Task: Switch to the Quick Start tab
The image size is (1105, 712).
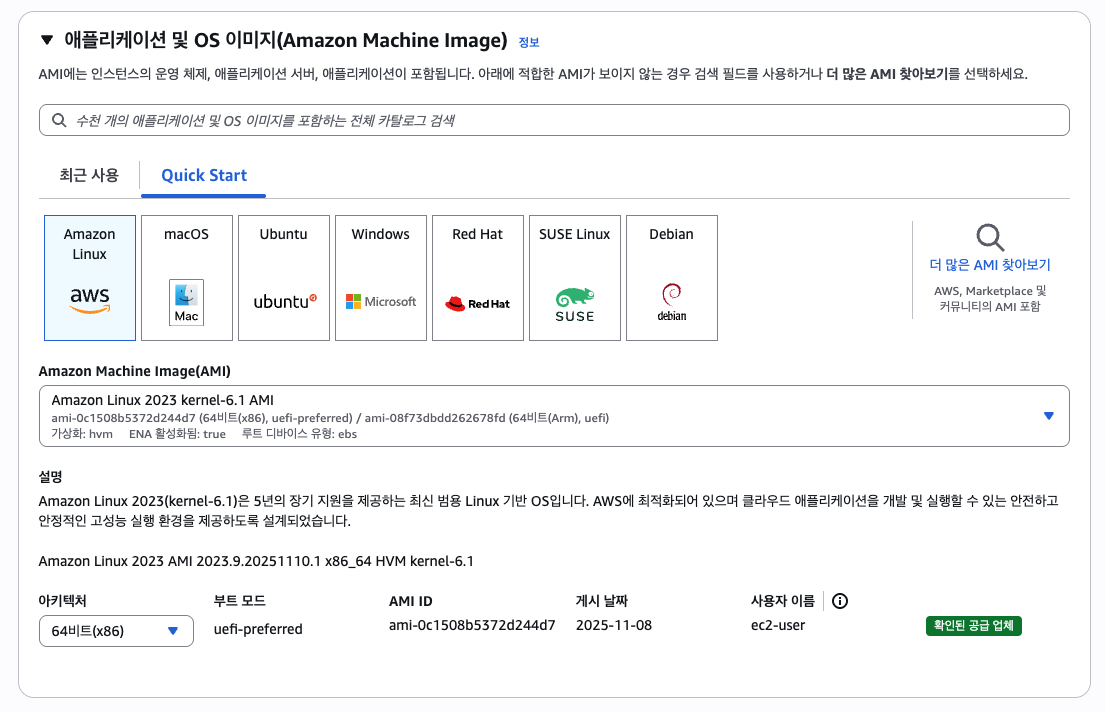Action: coord(204,176)
